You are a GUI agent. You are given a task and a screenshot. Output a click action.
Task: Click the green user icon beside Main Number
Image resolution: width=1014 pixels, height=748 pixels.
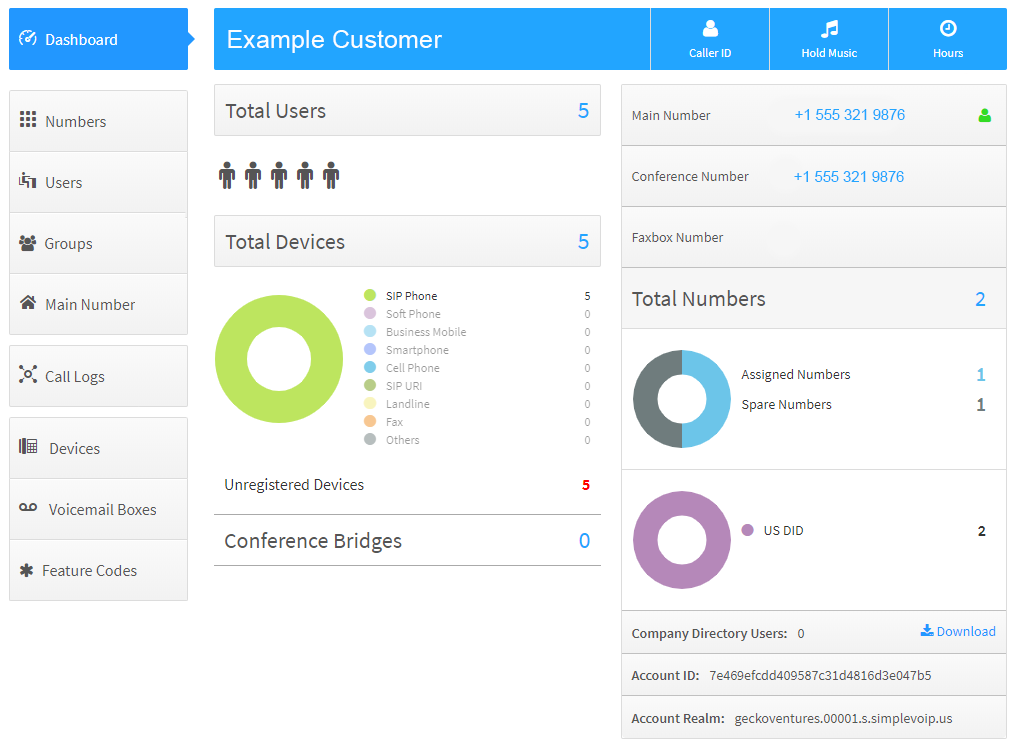pyautogui.click(x=984, y=116)
